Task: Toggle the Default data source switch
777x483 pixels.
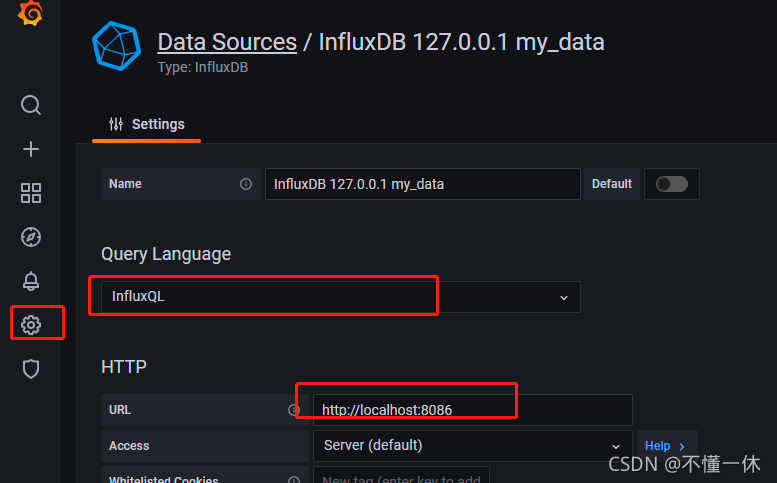Action: (x=671, y=184)
